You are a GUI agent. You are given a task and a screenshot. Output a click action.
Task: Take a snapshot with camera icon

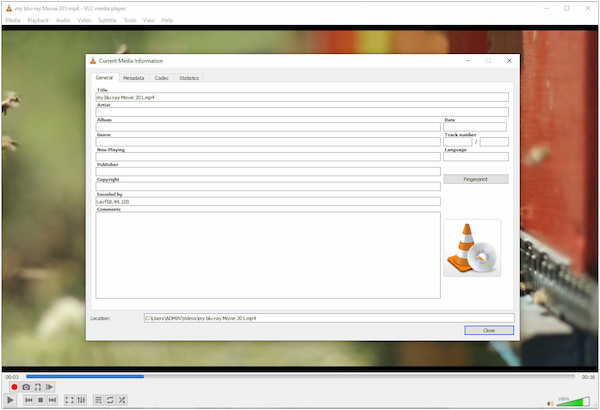click(26, 387)
